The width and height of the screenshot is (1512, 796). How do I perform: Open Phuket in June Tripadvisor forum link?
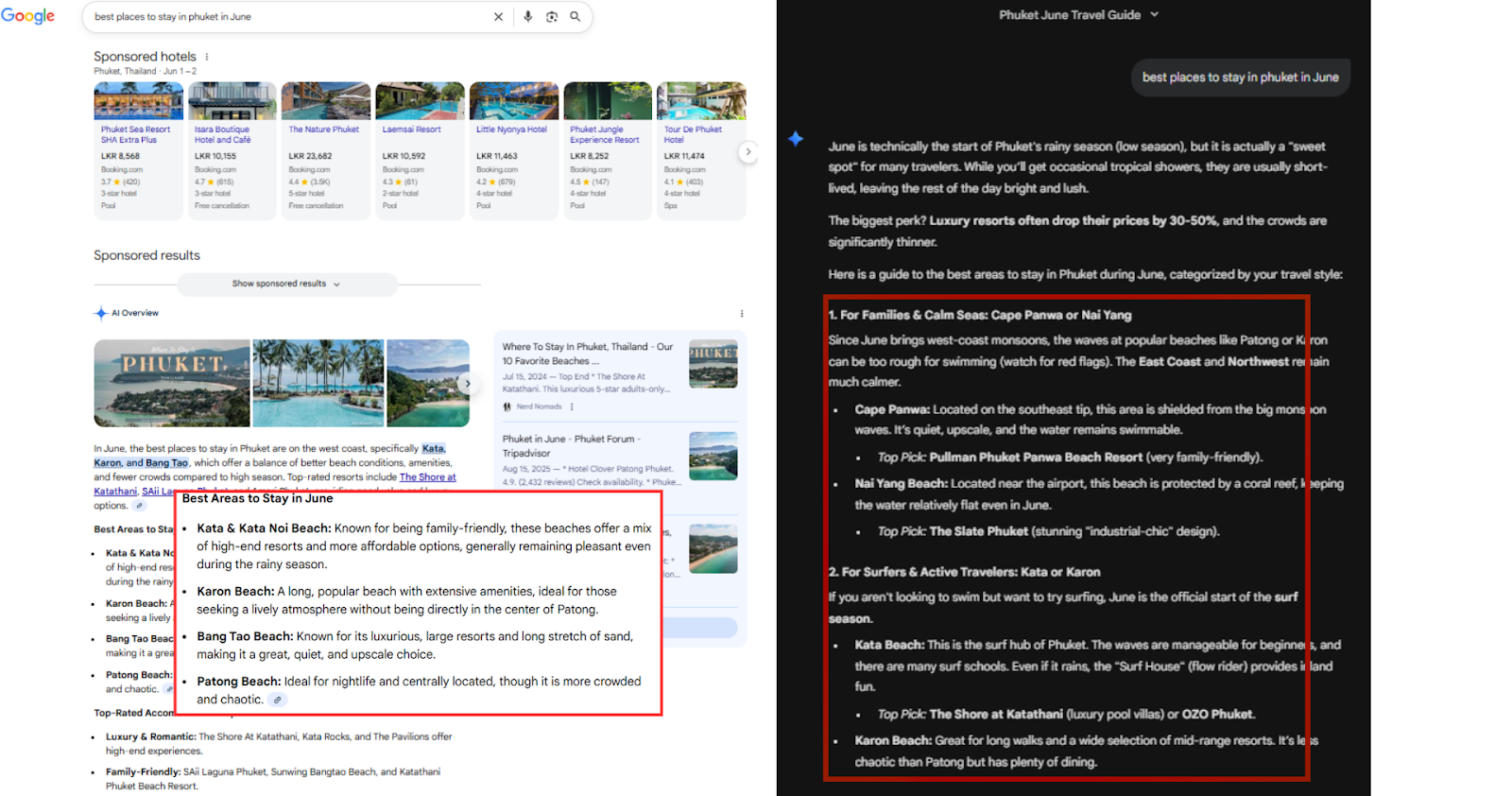tap(572, 445)
